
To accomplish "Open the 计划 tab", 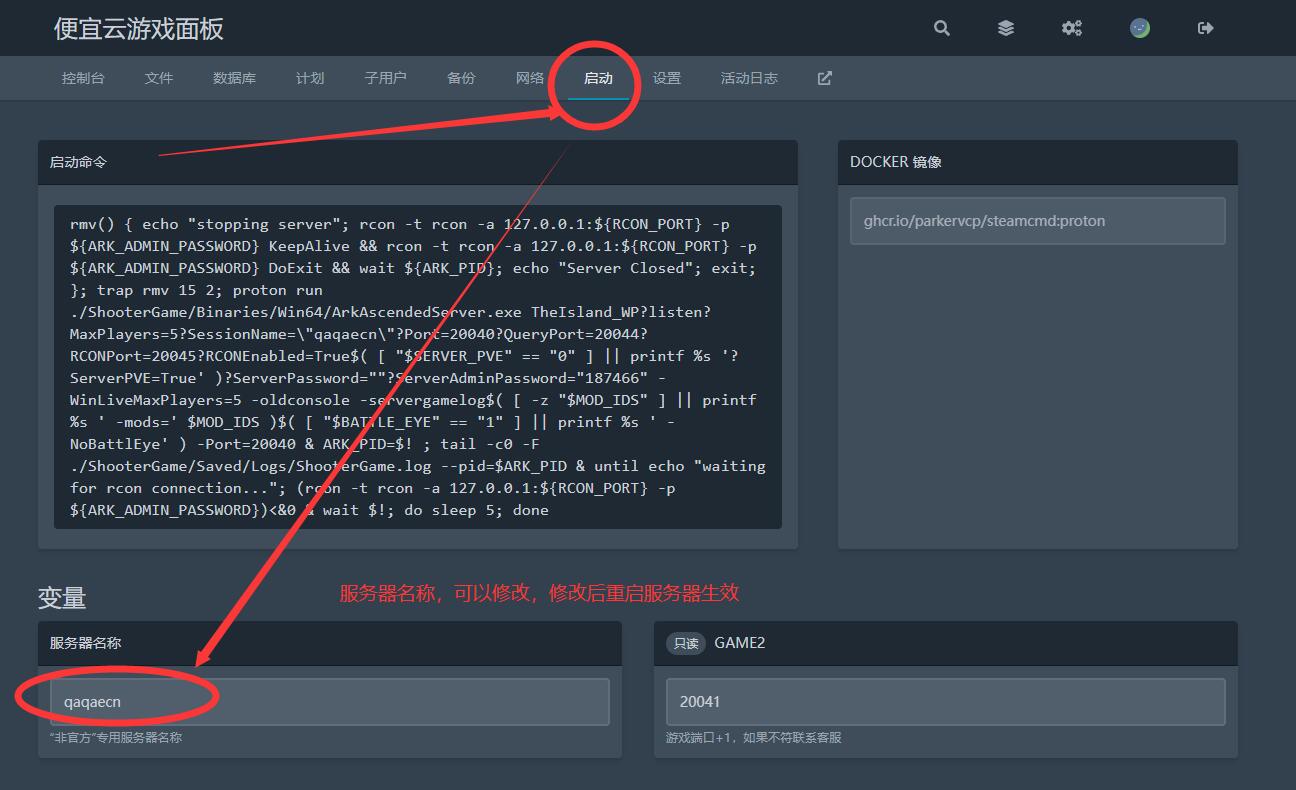I will pyautogui.click(x=310, y=78).
